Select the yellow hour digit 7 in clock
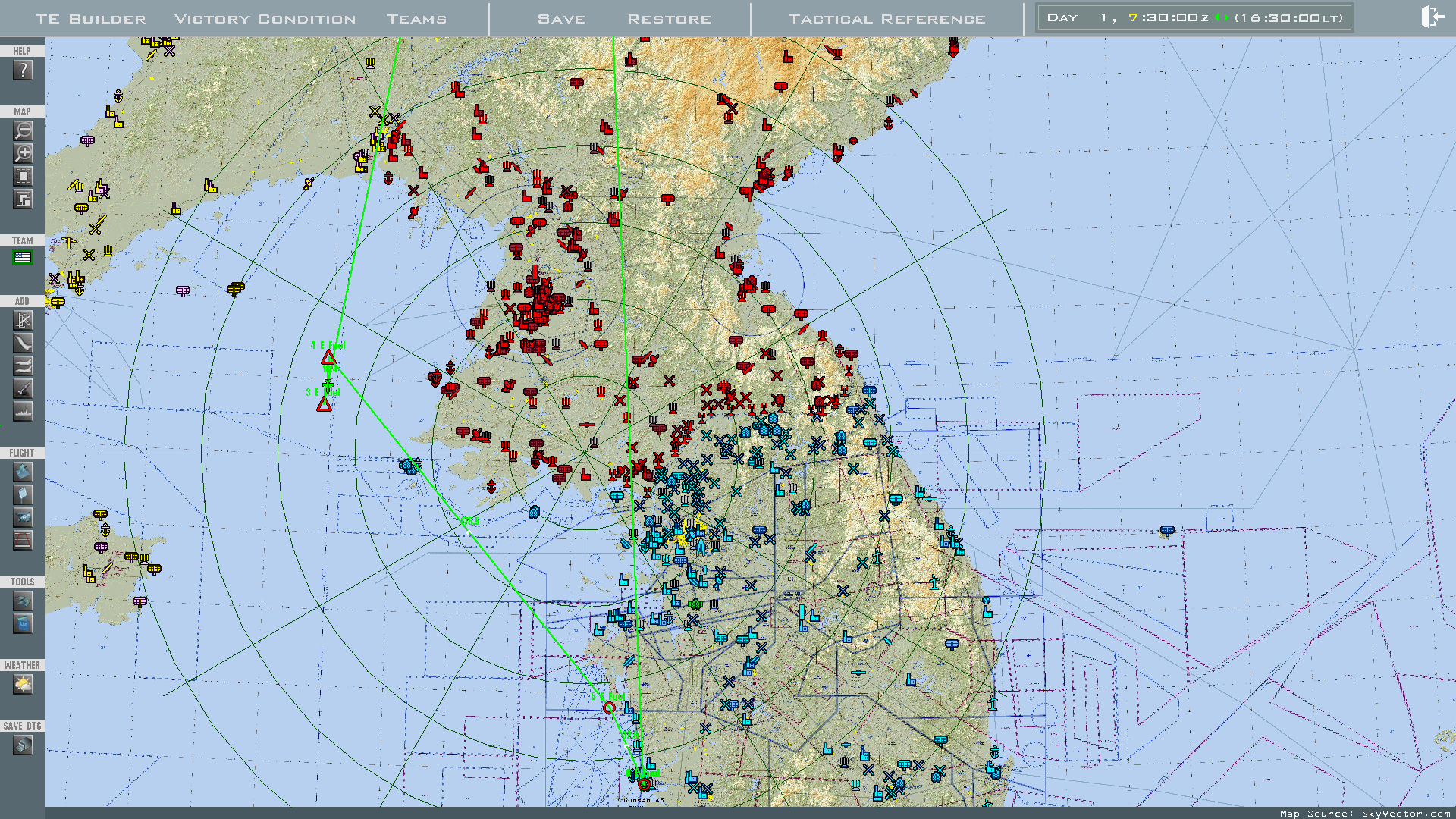Viewport: 1456px width, 819px height. pyautogui.click(x=1133, y=17)
